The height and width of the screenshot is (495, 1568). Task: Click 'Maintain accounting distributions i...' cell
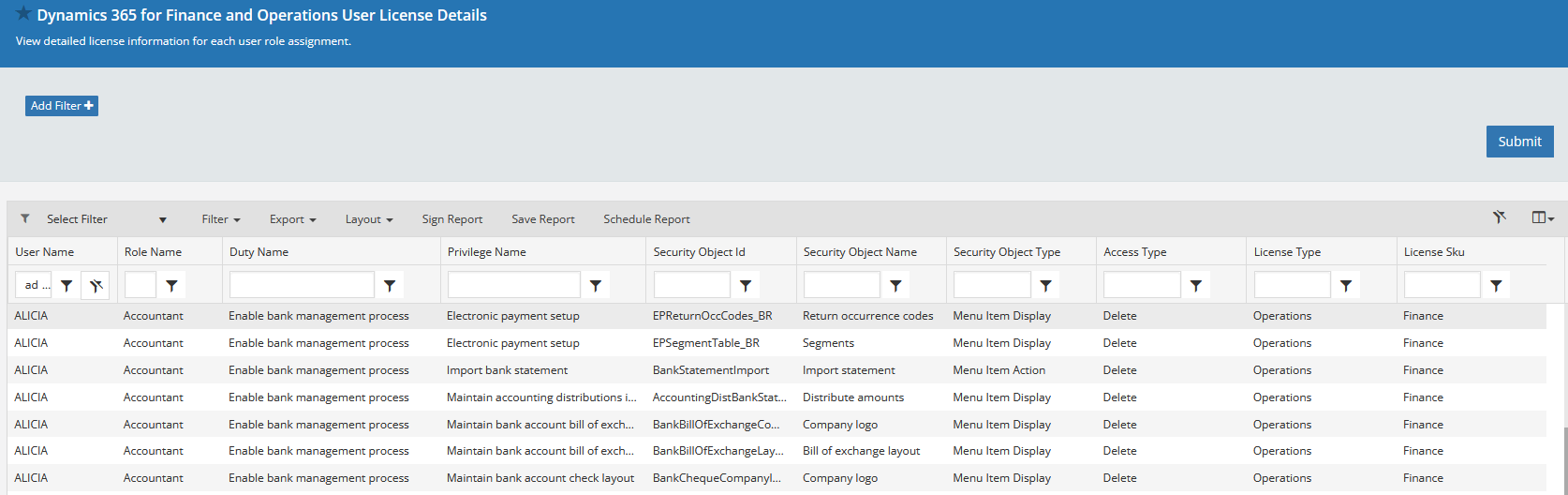[541, 397]
